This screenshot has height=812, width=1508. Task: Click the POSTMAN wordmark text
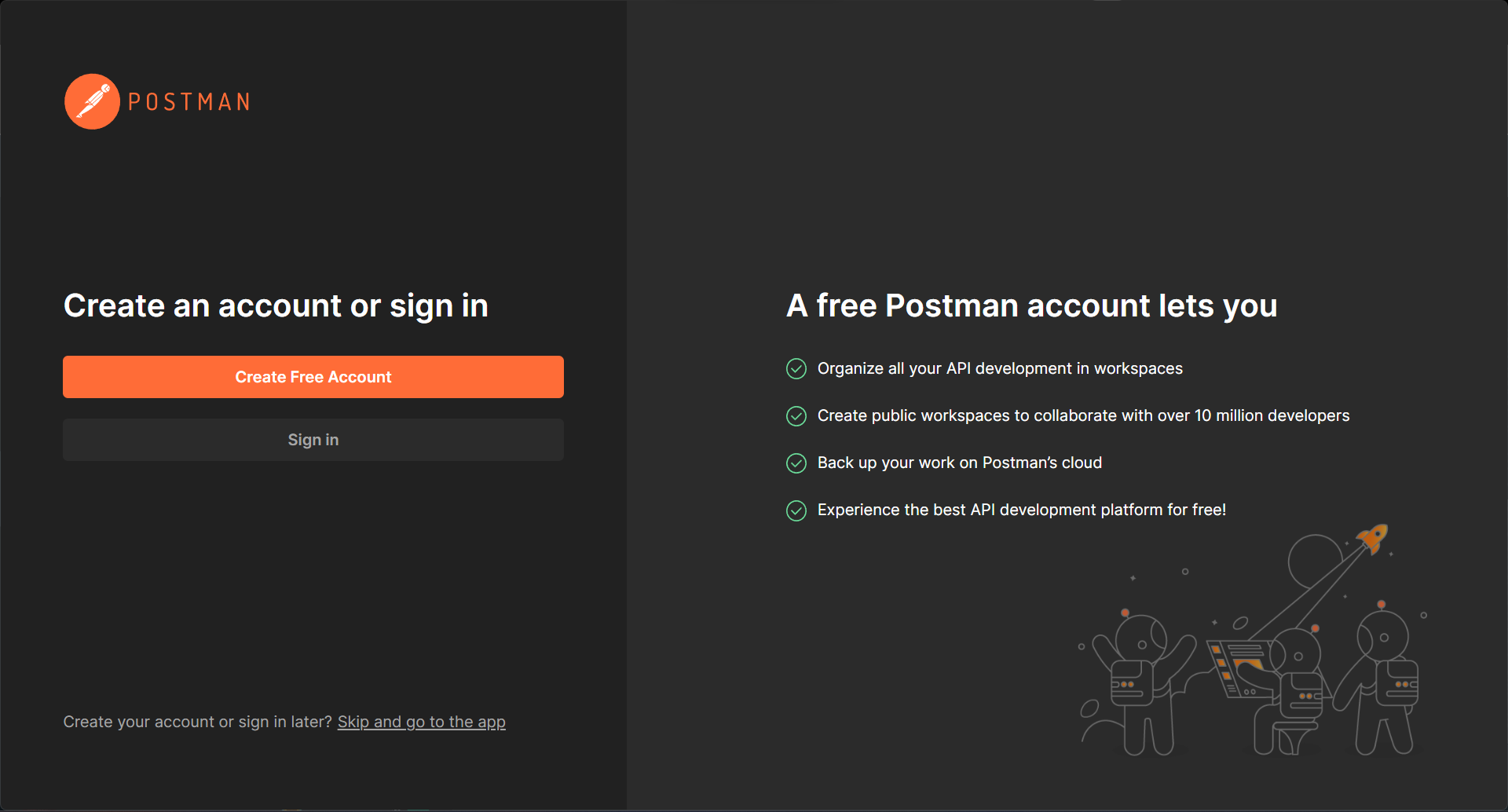[x=189, y=102]
